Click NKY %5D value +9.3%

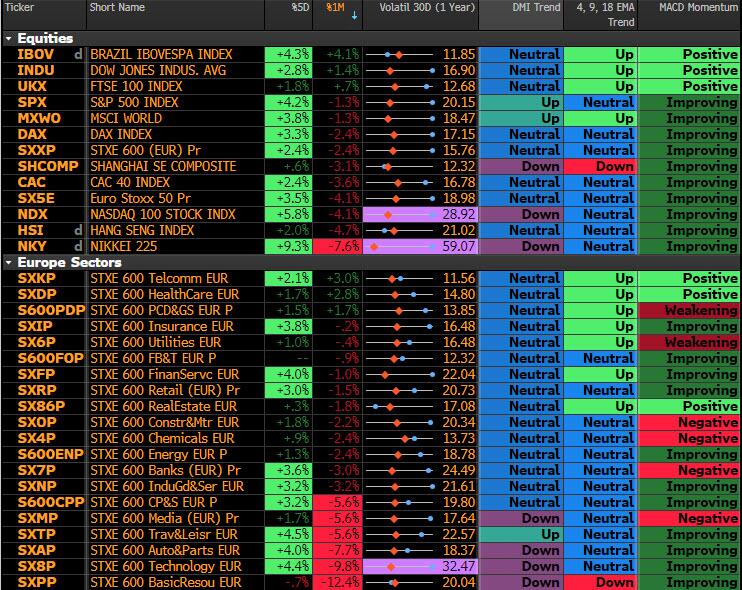288,247
